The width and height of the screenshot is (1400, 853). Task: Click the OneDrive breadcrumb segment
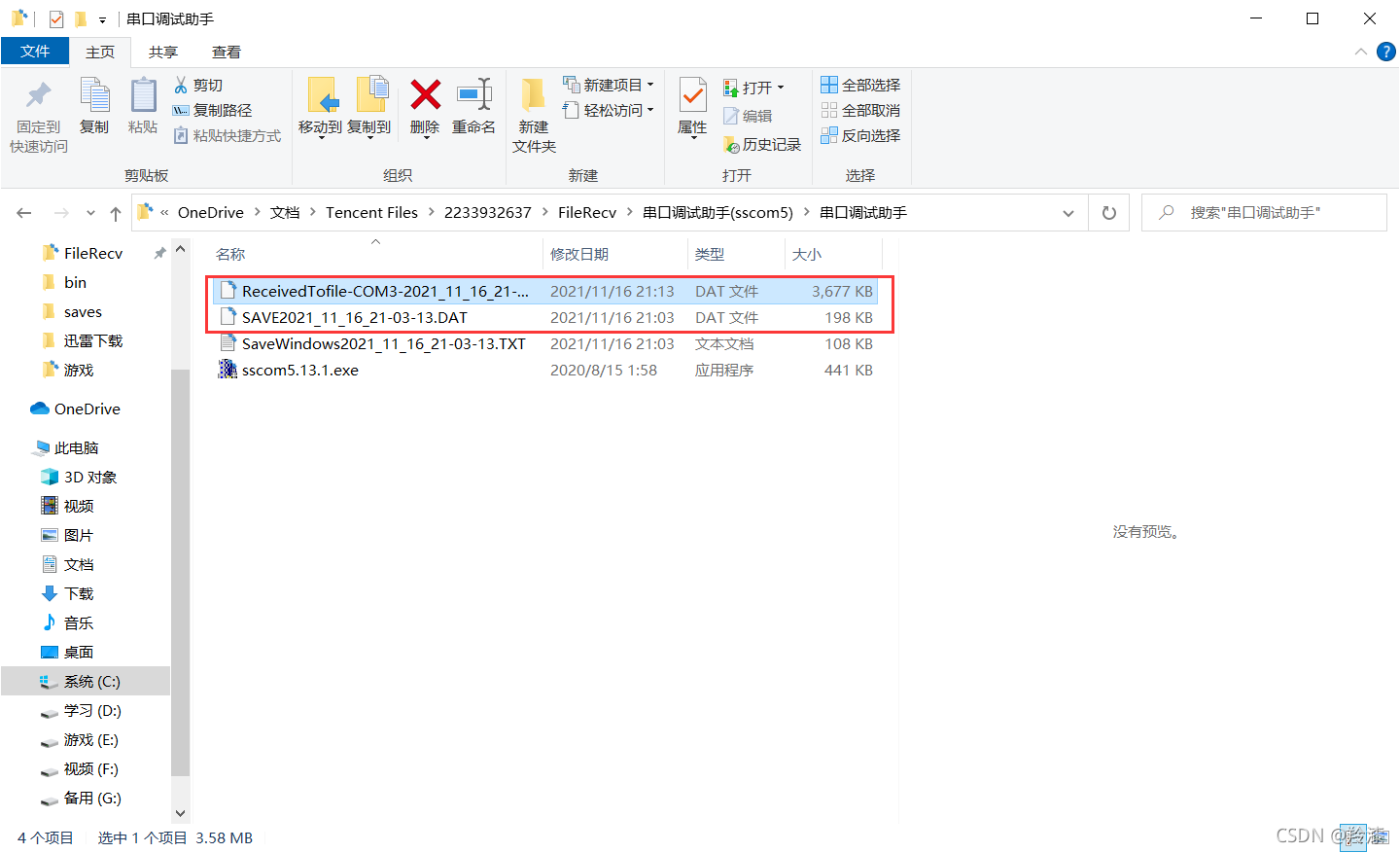tap(211, 213)
